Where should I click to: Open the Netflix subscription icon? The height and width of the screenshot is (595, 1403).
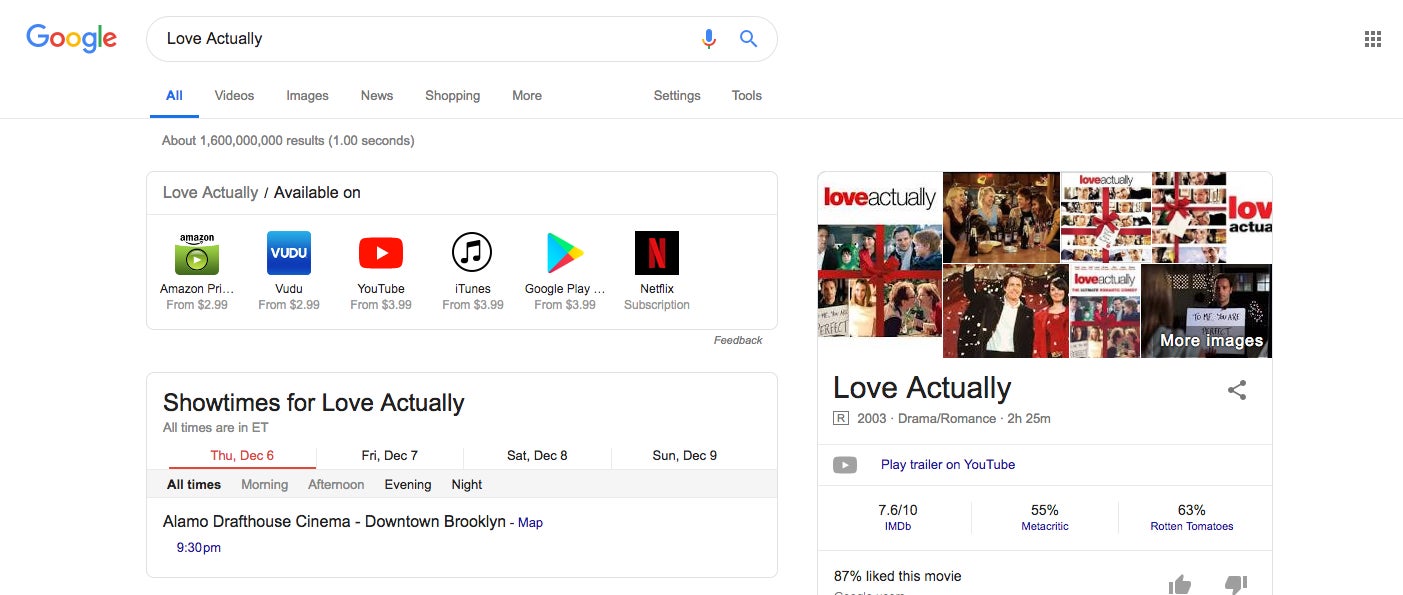[x=657, y=253]
